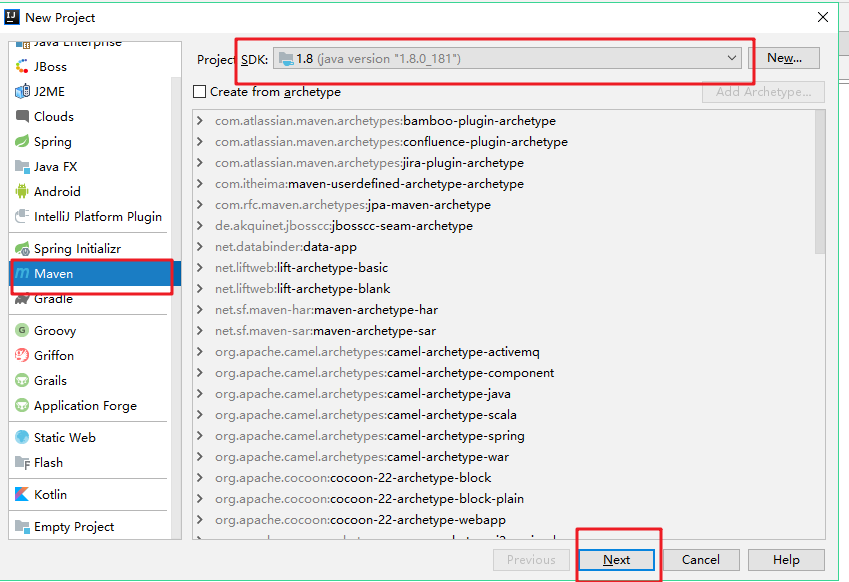Select Groovy in project type list
849x582 pixels.
[89, 330]
